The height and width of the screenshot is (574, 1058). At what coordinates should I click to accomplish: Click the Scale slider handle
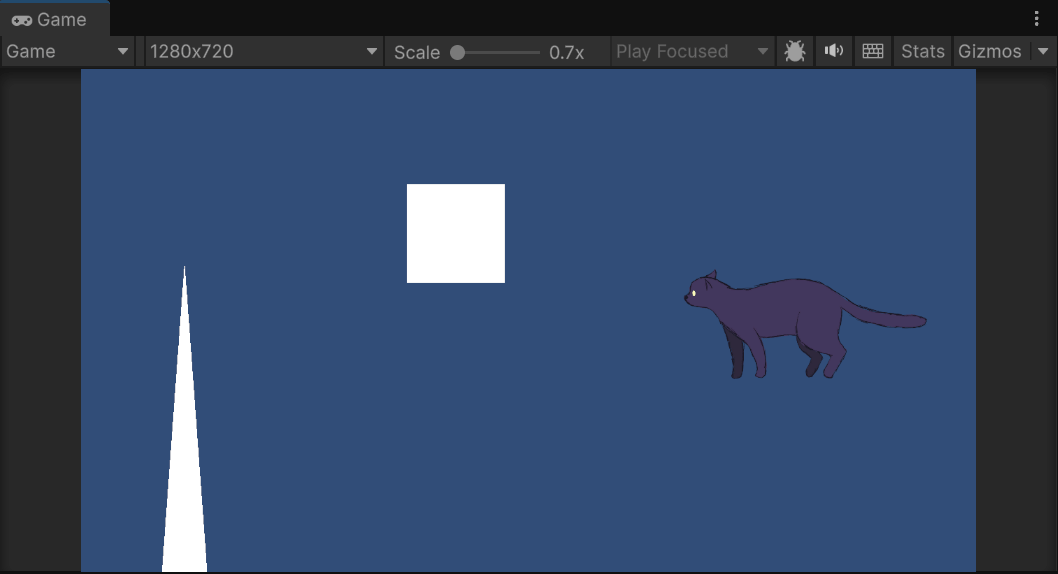point(457,53)
